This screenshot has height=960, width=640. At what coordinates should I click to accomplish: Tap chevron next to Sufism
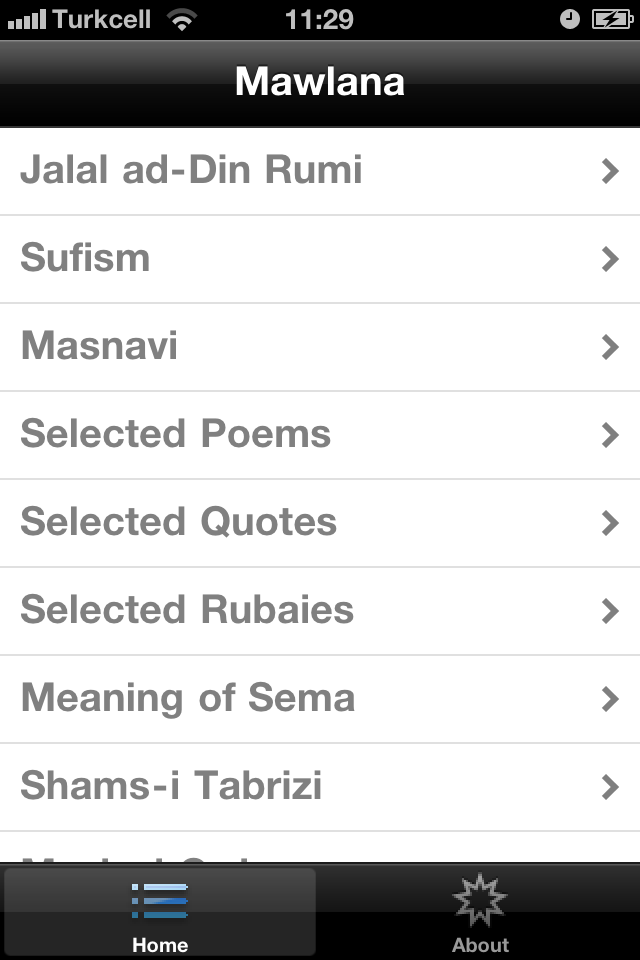(x=610, y=259)
